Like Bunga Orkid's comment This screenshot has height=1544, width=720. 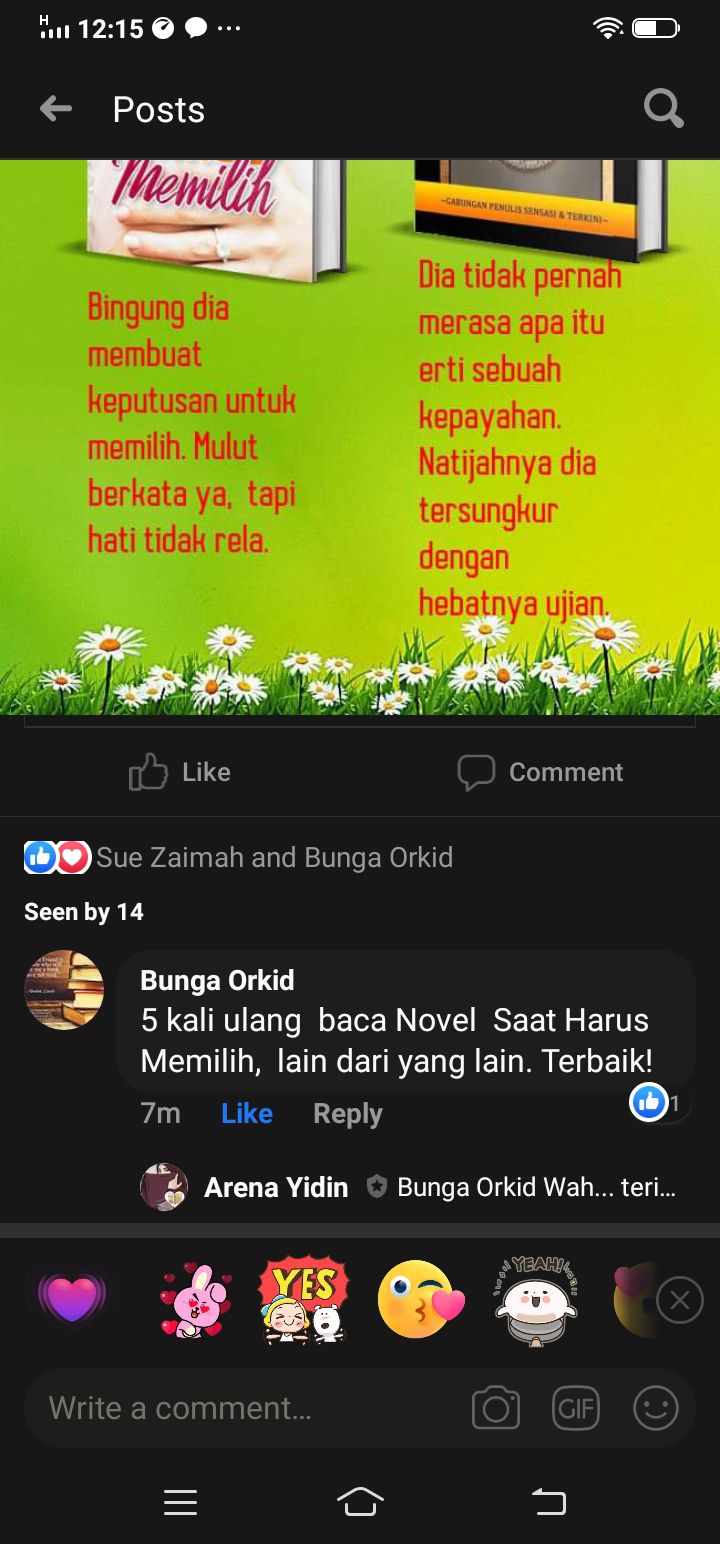pos(247,1113)
